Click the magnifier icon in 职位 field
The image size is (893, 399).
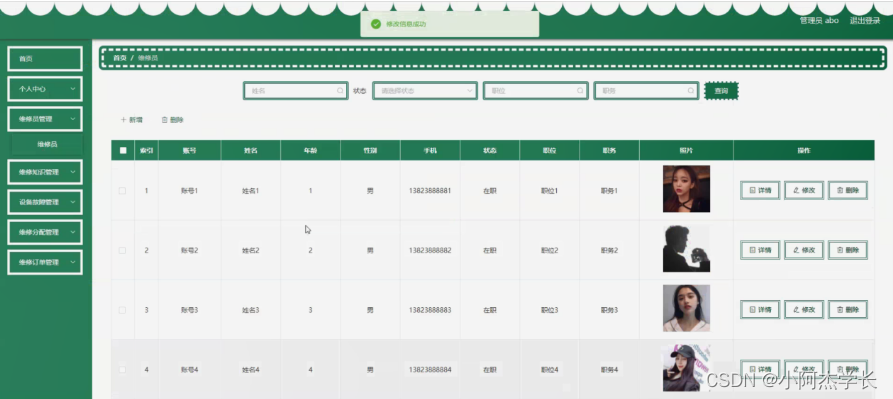(580, 91)
